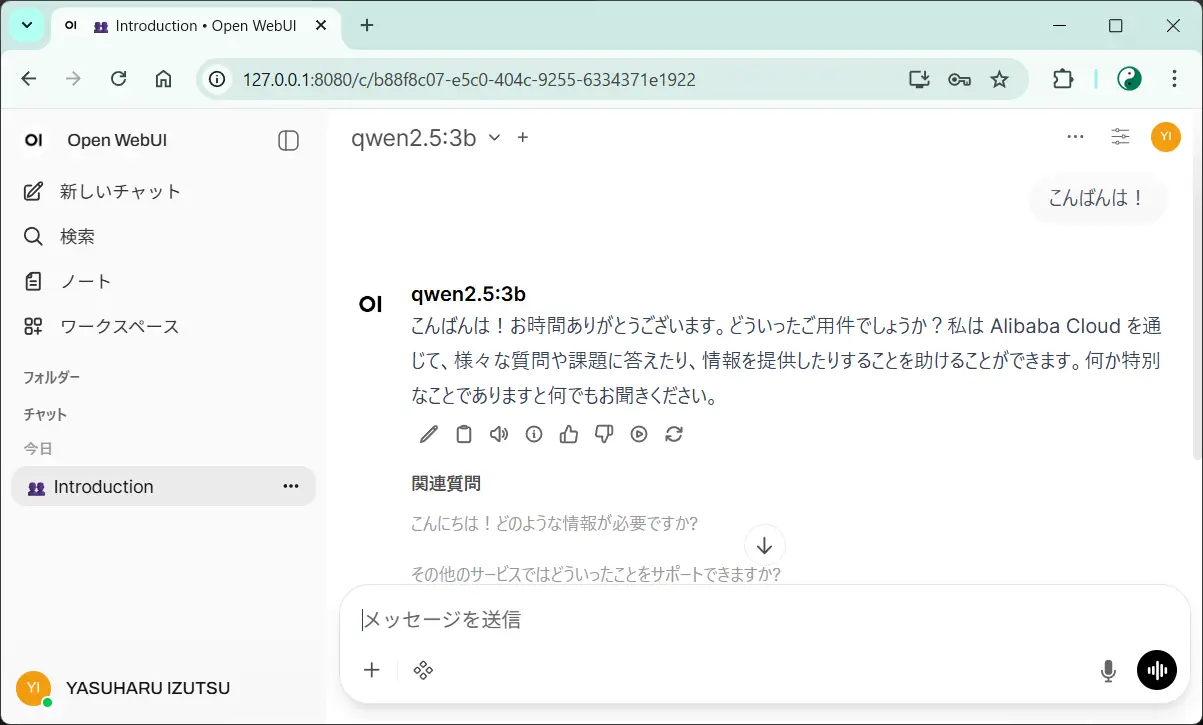Reload the page

pos(118,79)
